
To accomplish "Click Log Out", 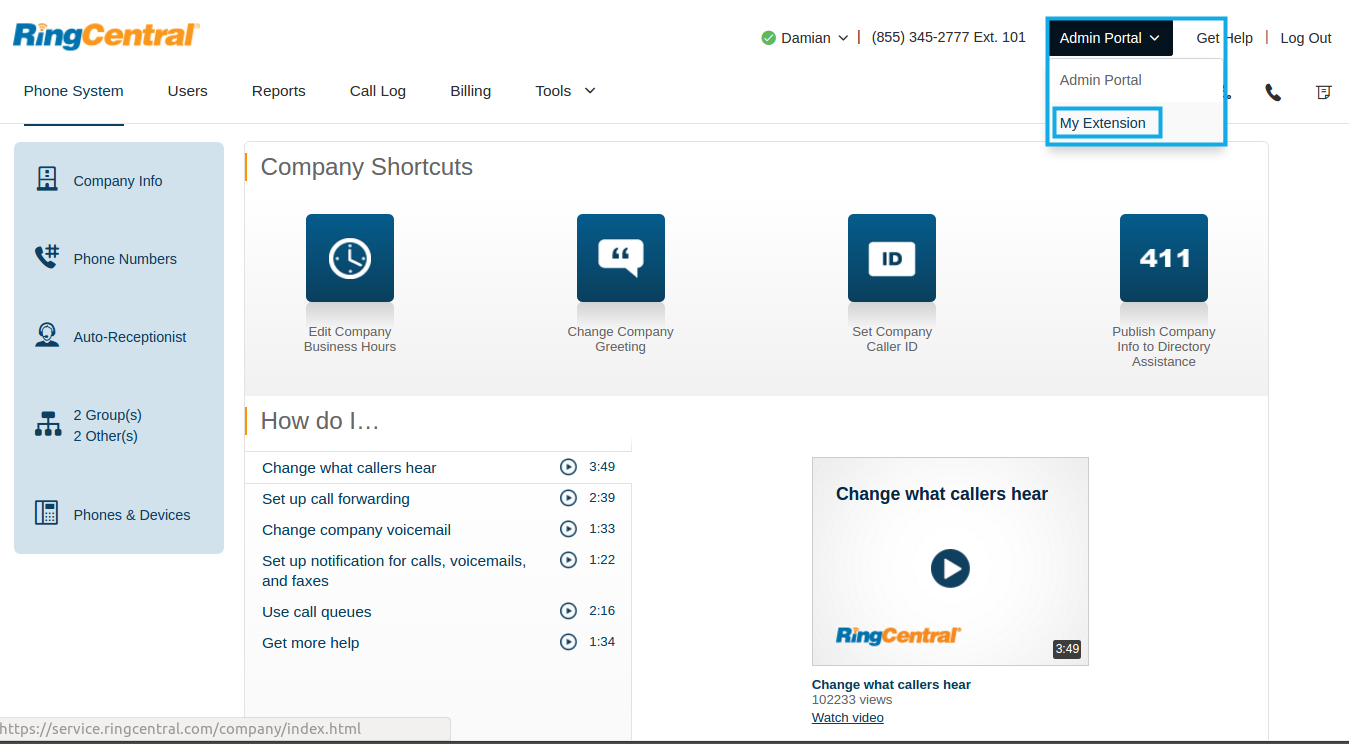I will pos(1306,38).
